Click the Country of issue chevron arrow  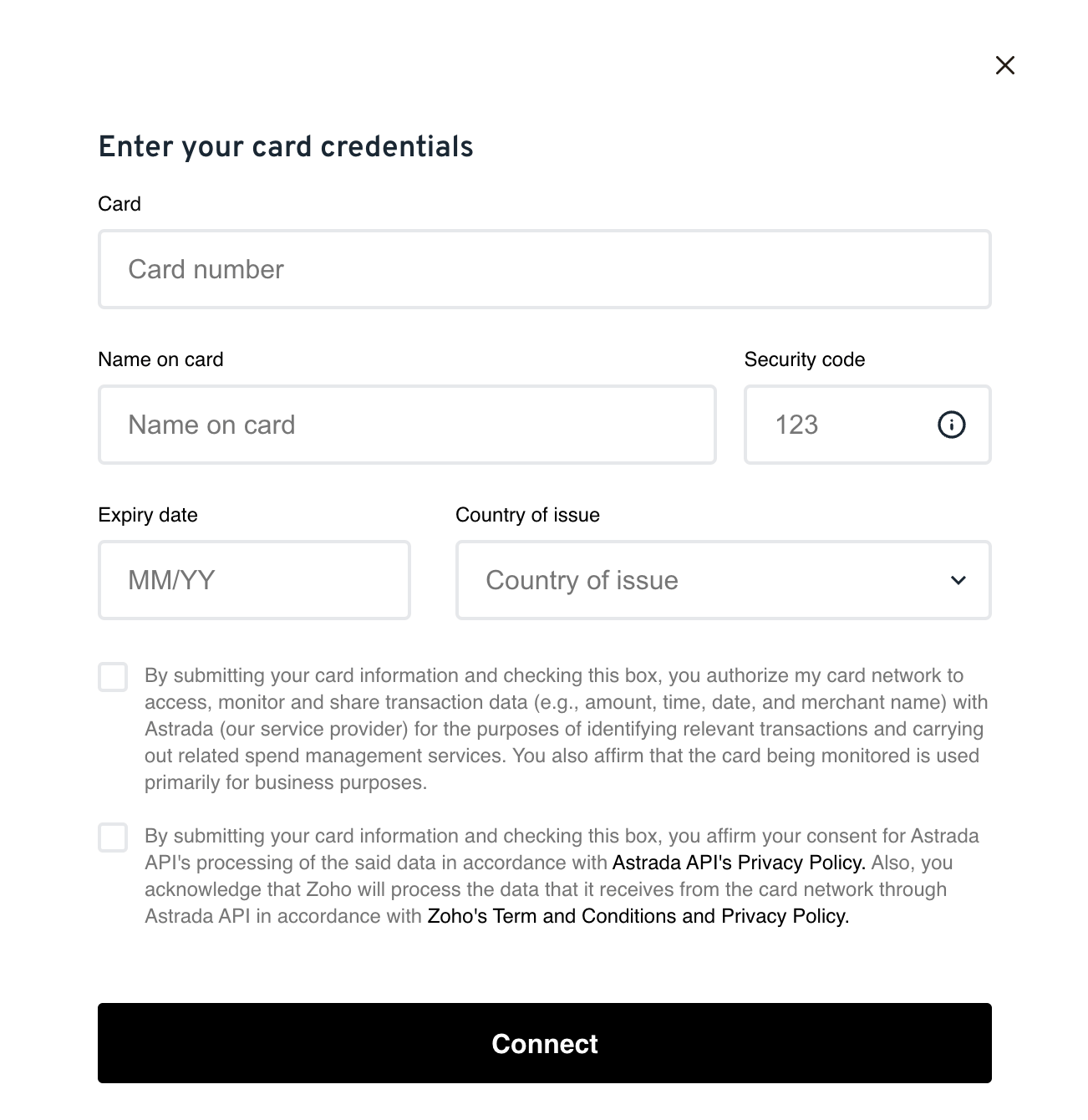(x=958, y=580)
